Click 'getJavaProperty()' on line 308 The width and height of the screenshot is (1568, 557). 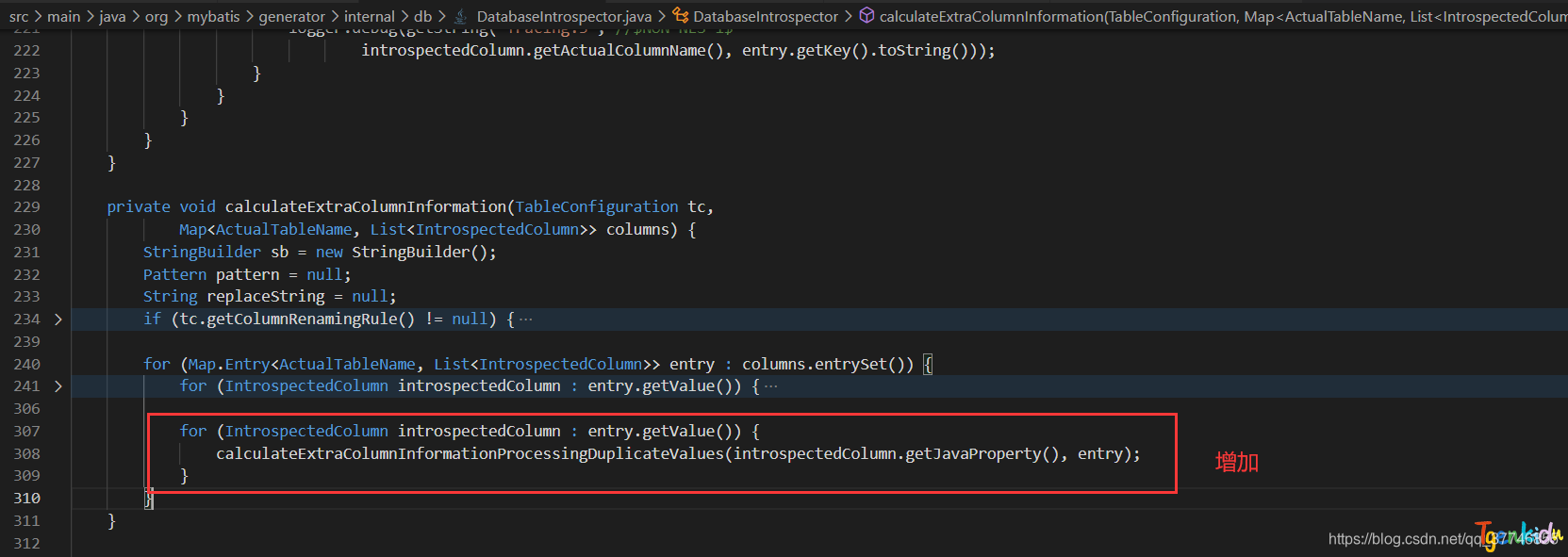982,454
